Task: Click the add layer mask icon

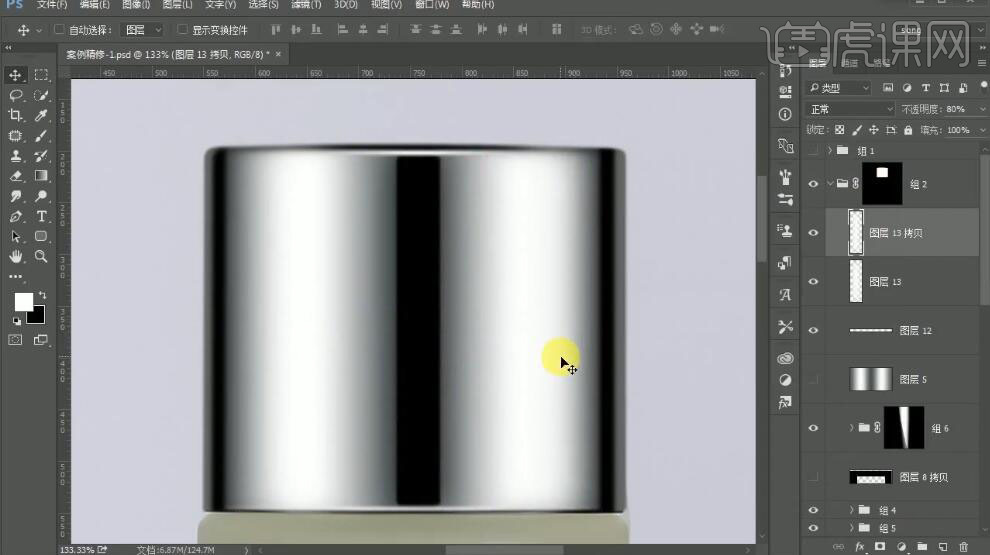Action: click(x=880, y=547)
